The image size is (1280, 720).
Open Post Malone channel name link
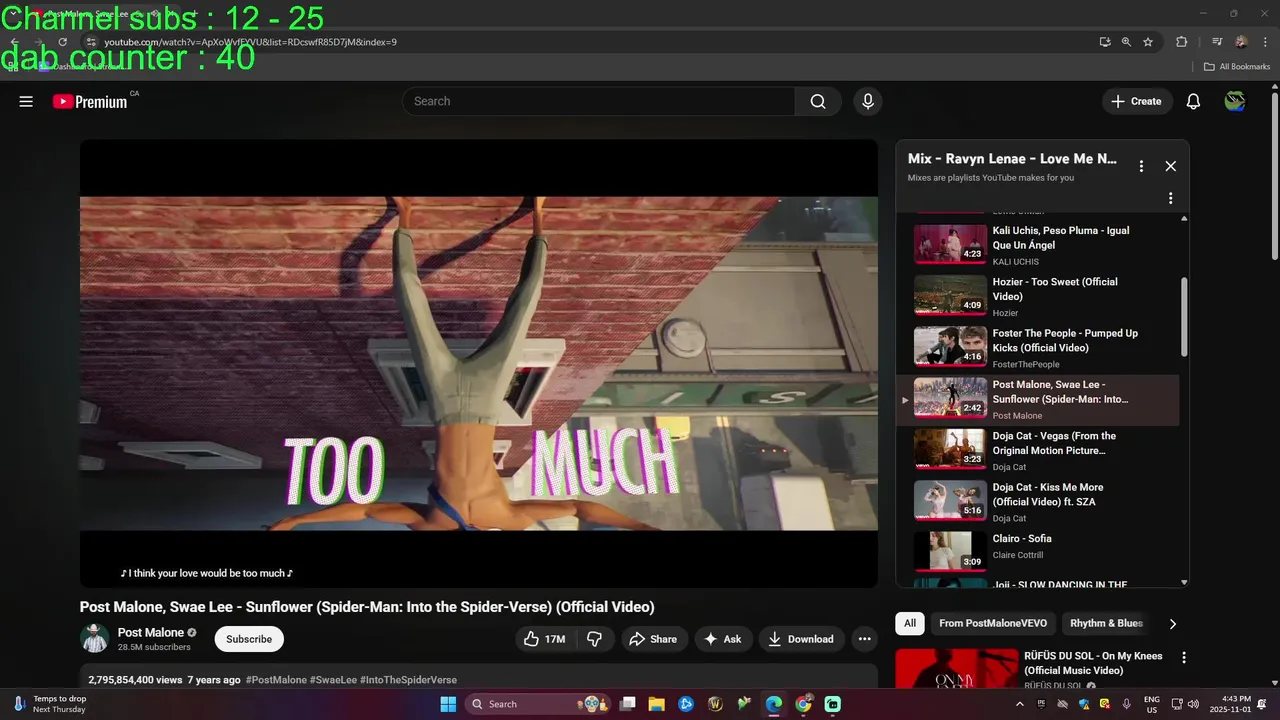(x=151, y=632)
